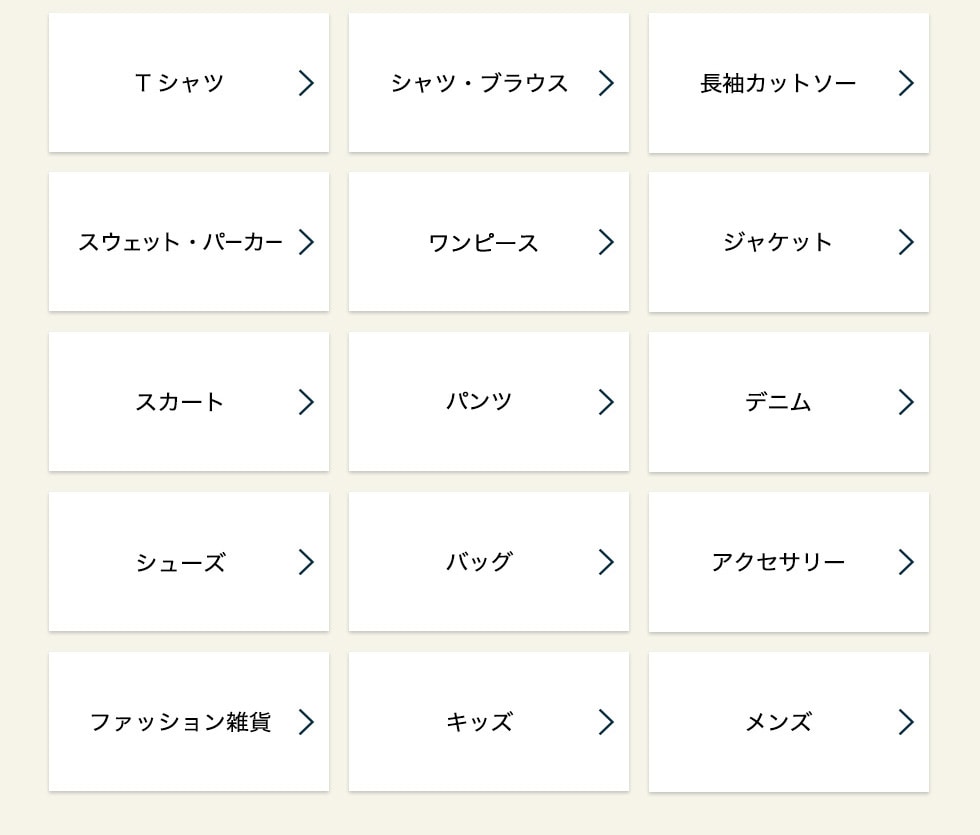
Task: Select the ワンピース category text
Action: point(483,243)
